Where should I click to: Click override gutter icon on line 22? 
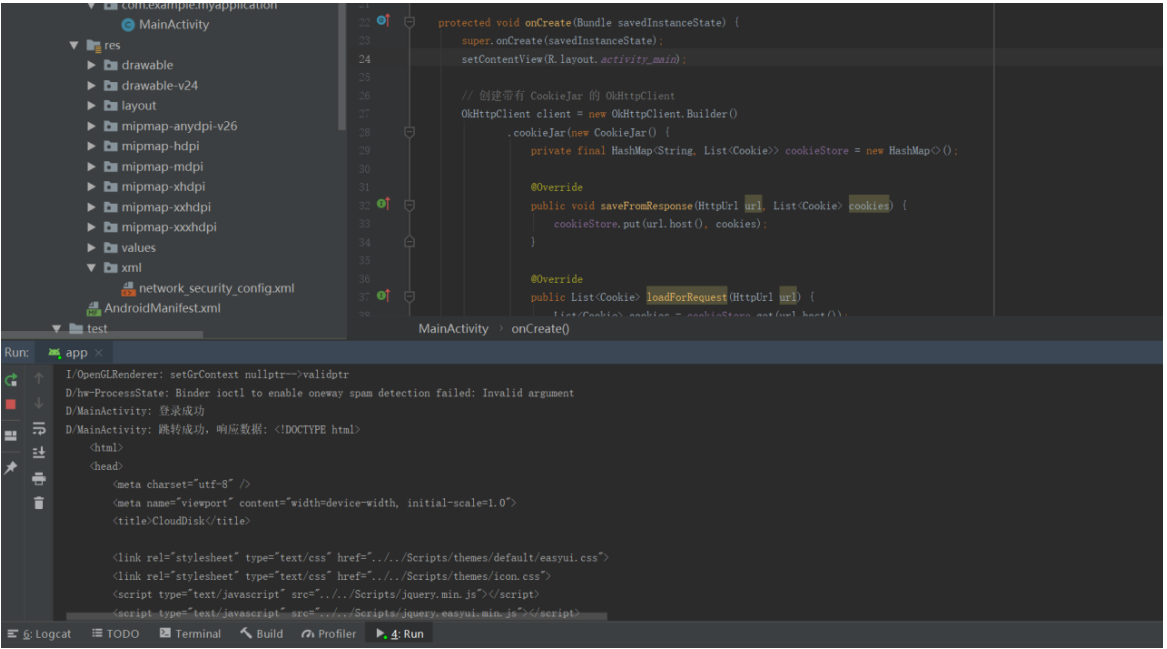[x=383, y=21]
